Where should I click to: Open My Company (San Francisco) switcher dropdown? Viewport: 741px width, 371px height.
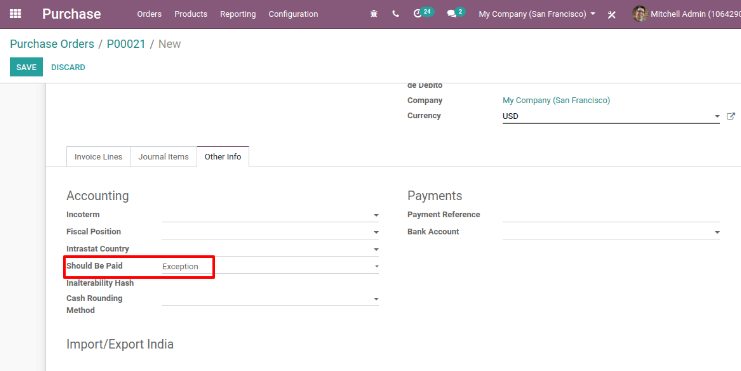click(537, 14)
